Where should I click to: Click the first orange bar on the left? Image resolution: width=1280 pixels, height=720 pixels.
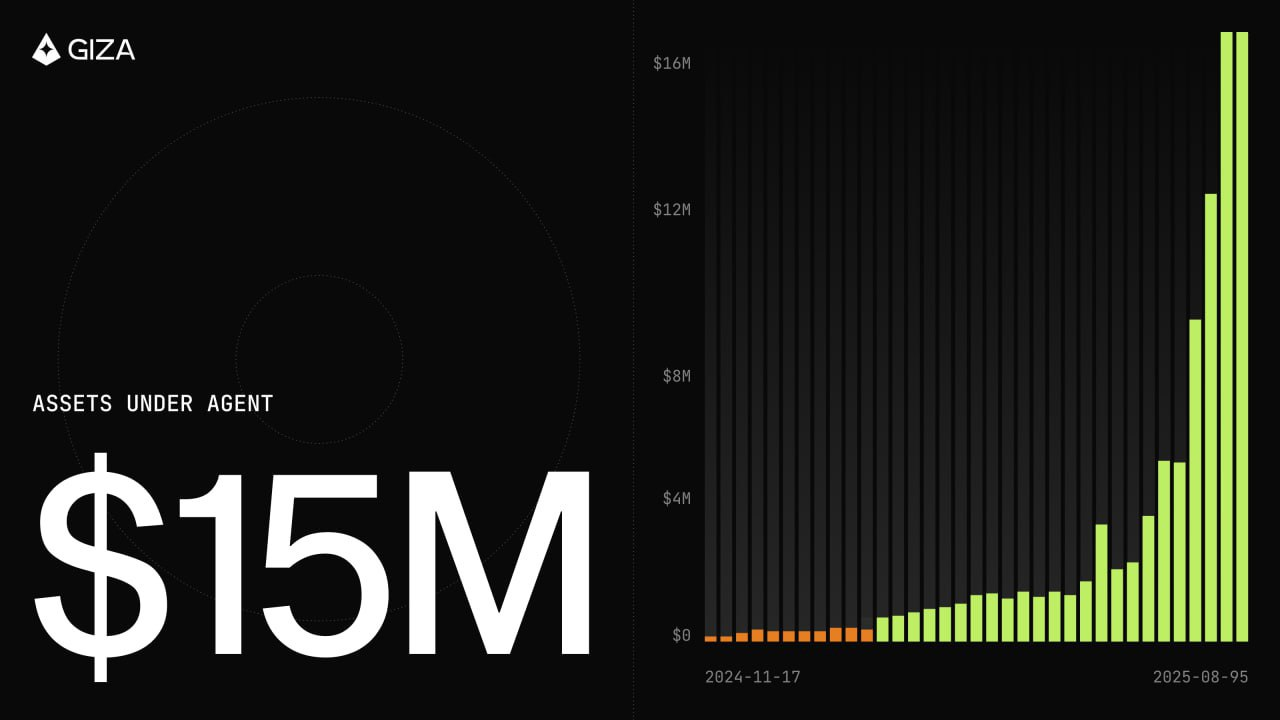[710, 638]
